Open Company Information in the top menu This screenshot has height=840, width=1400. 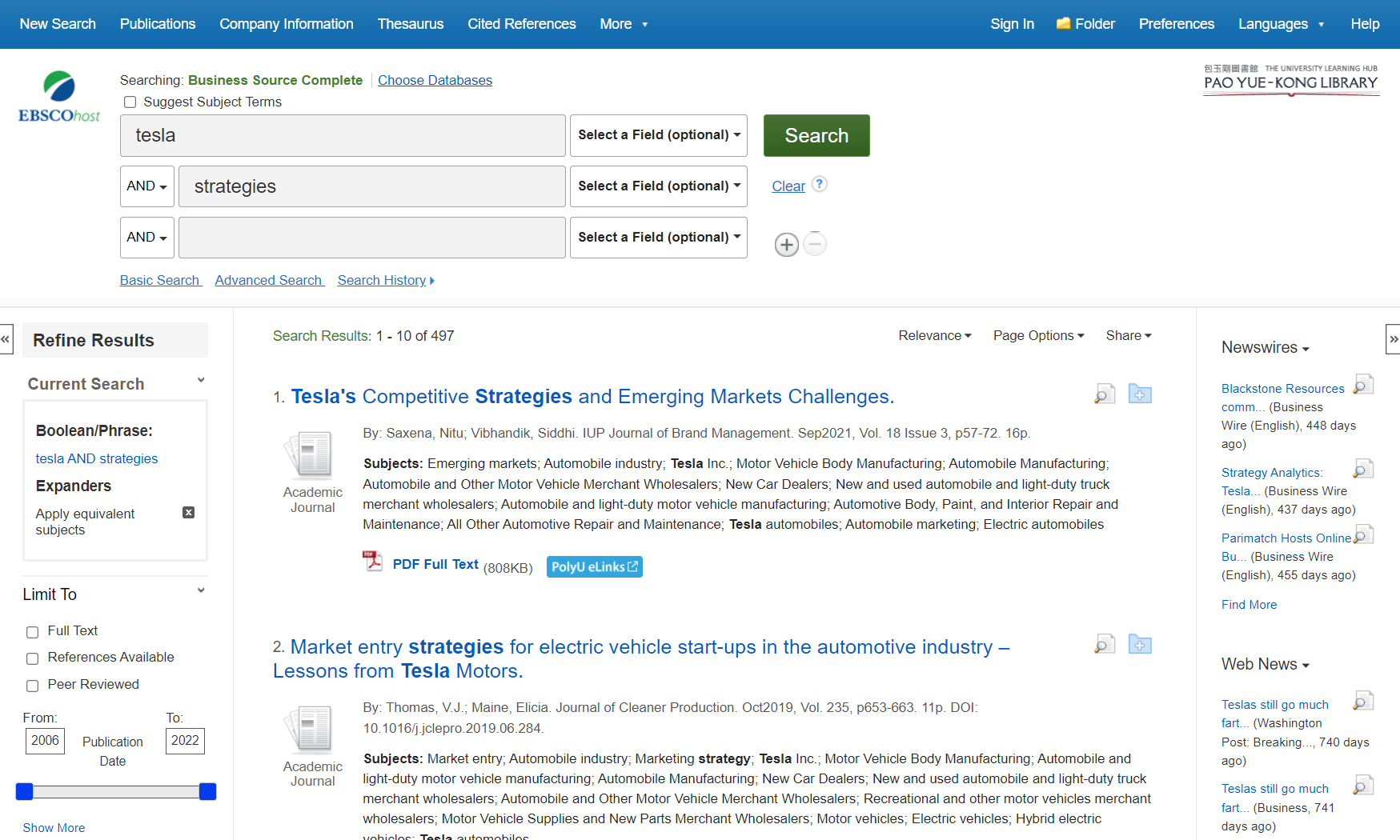tap(287, 24)
